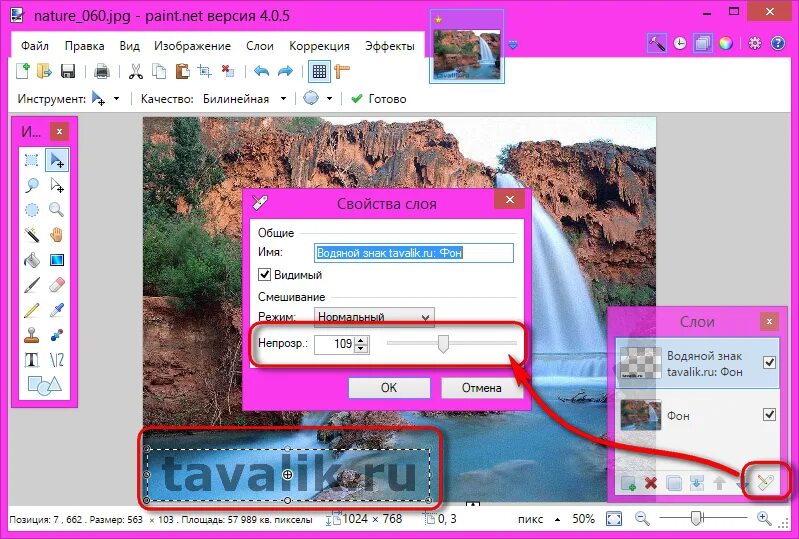The image size is (799, 539).
Task: Open the image list arrow beside the thumbnail
Action: 513,45
